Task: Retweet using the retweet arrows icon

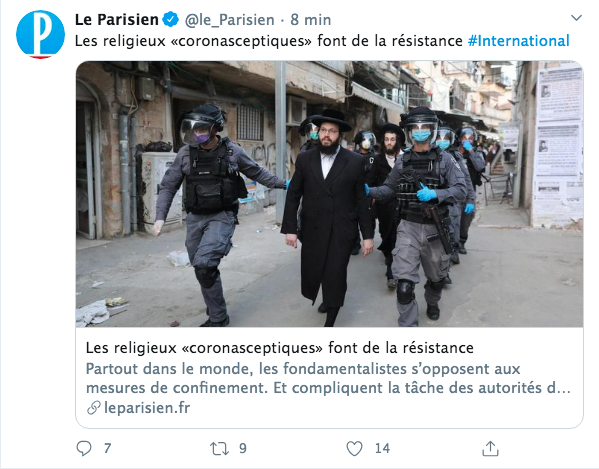Action: coord(219,448)
